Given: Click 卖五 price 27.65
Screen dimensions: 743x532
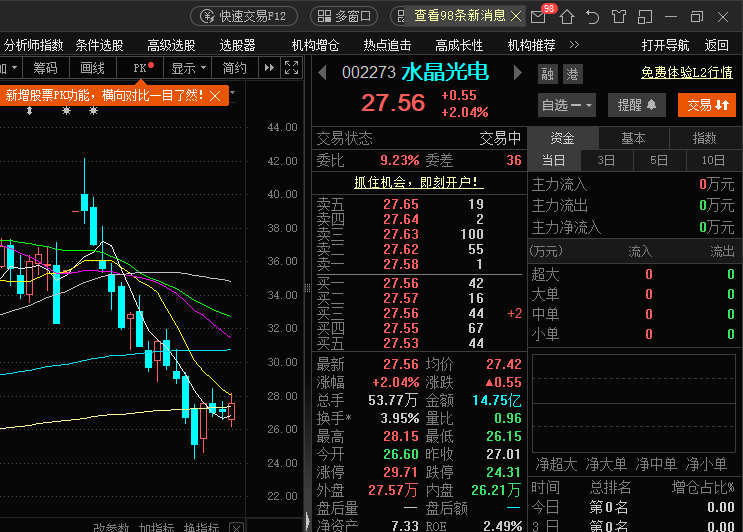Looking at the screenshot, I should tap(401, 205).
